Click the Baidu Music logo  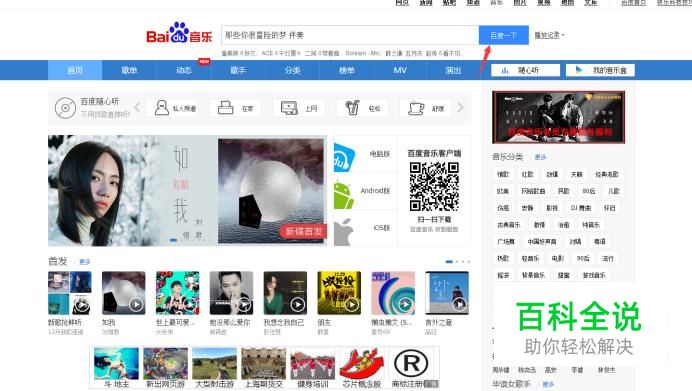coord(179,34)
